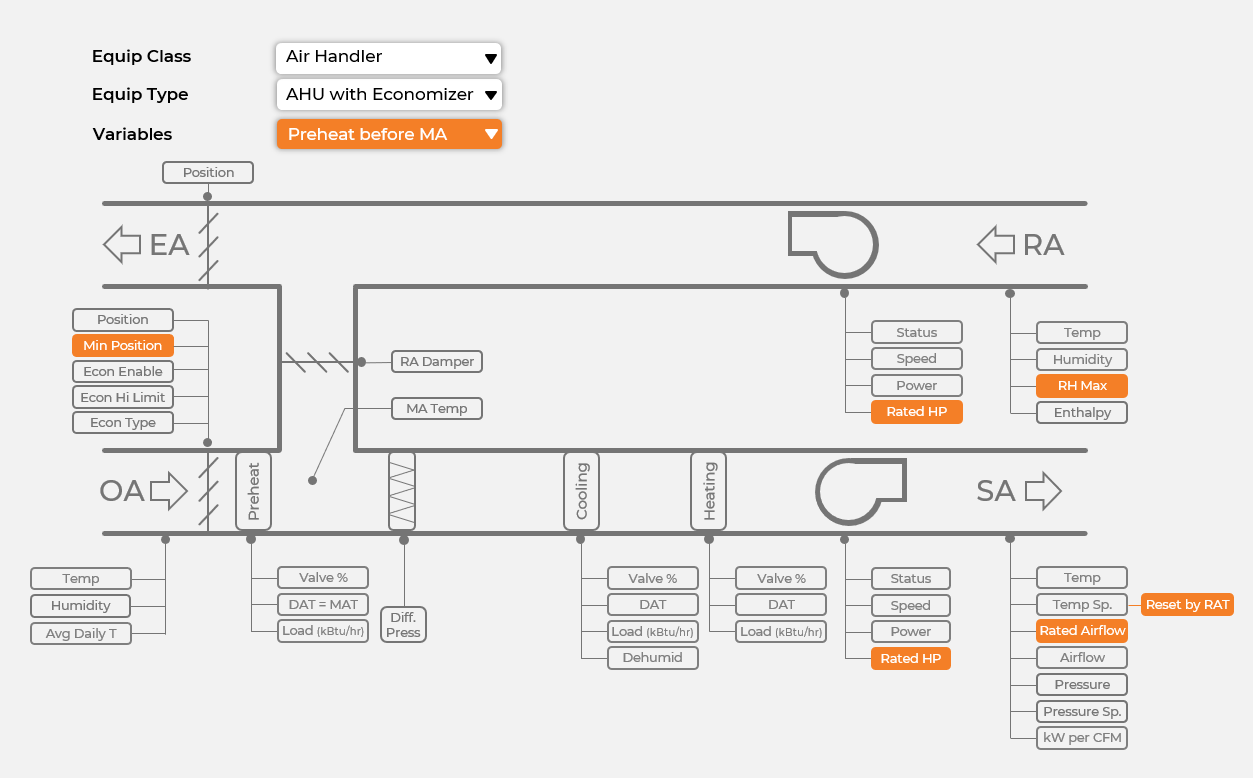Select the return fan icon near RA

point(833,243)
